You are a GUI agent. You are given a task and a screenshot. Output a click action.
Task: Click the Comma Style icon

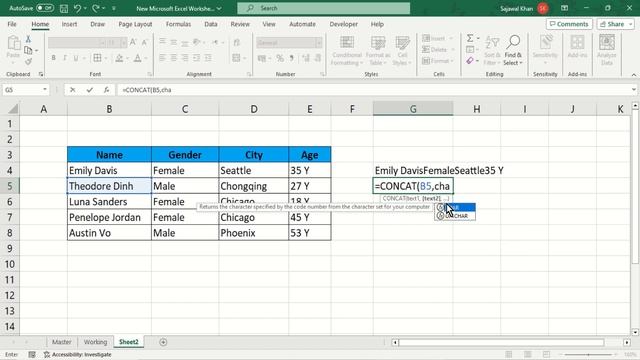coord(292,58)
